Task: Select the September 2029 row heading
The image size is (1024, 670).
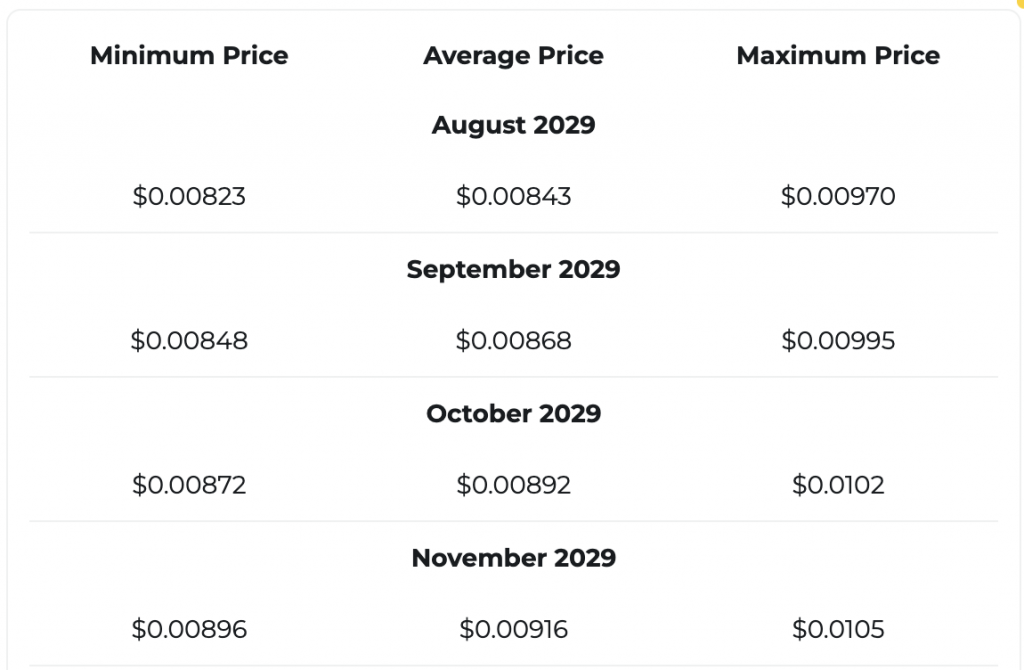Action: coord(513,269)
